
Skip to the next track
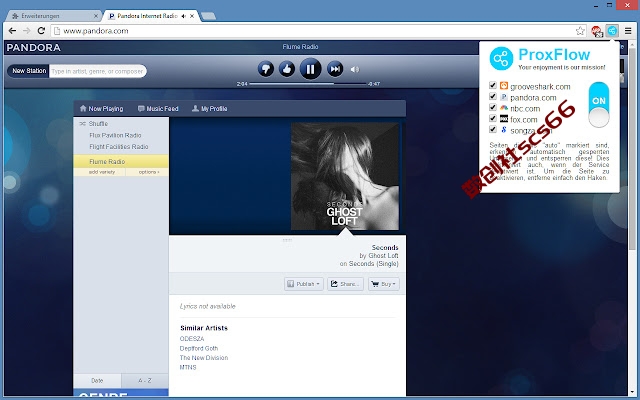coord(335,69)
